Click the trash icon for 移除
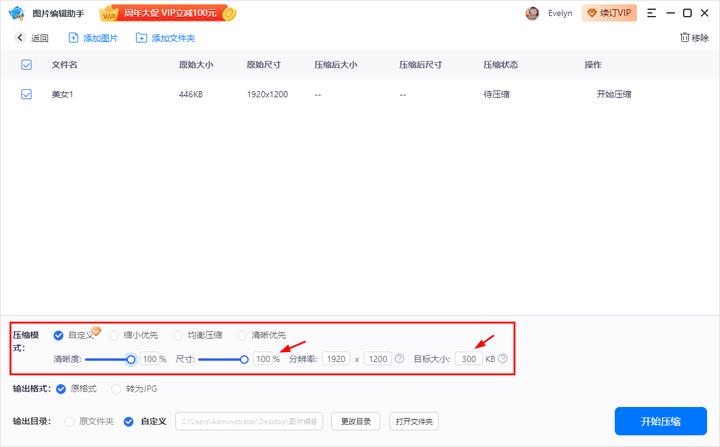This screenshot has height=447, width=720. coord(685,37)
